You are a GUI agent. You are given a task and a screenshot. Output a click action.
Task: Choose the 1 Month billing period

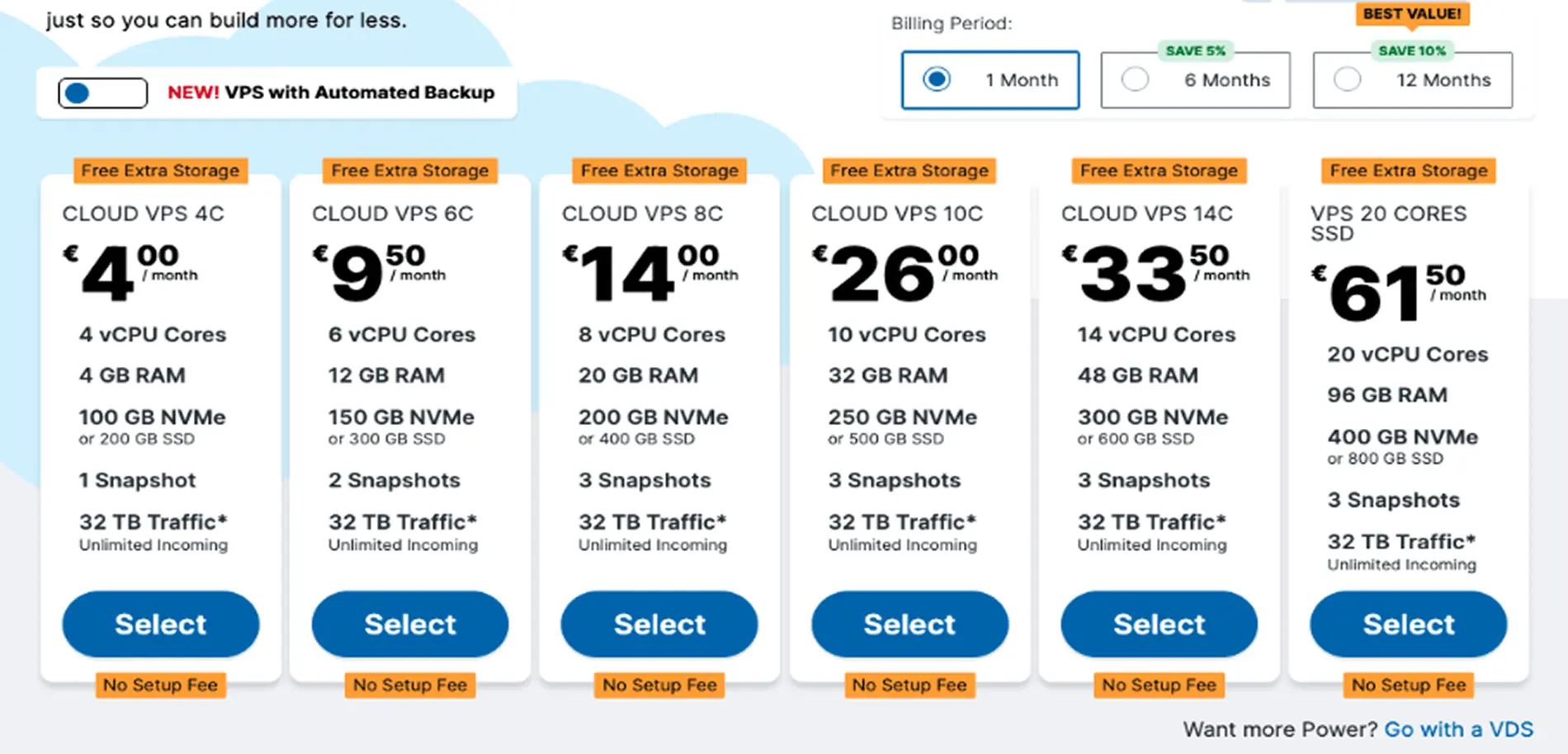[x=989, y=80]
